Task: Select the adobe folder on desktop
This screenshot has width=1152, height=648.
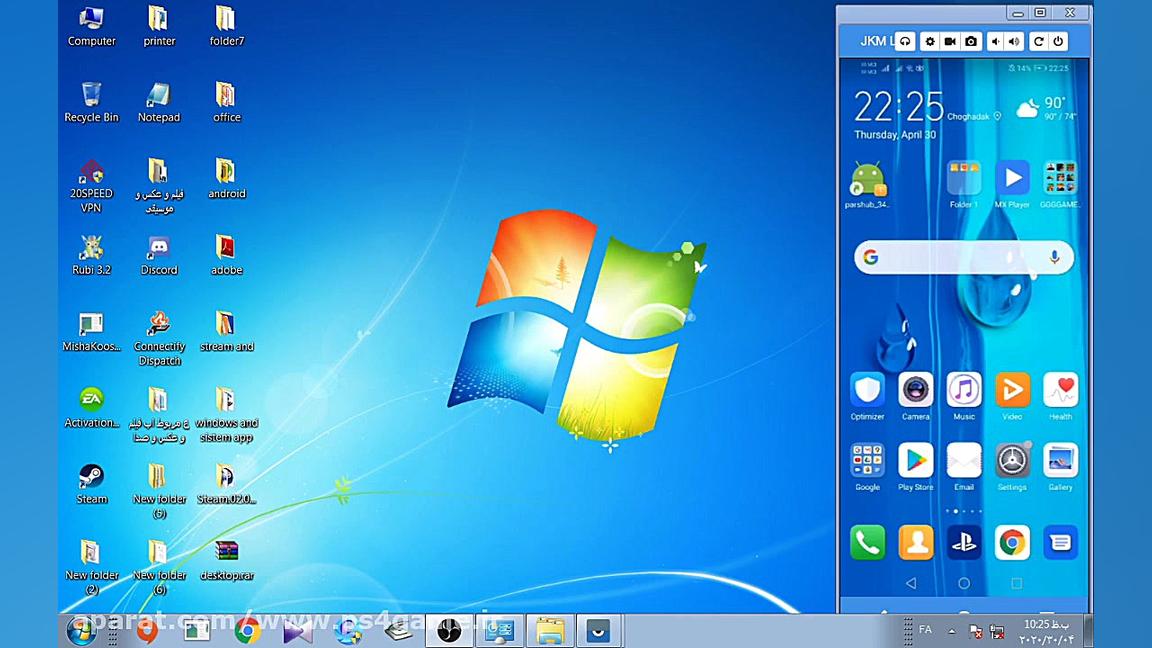Action: coord(226,255)
